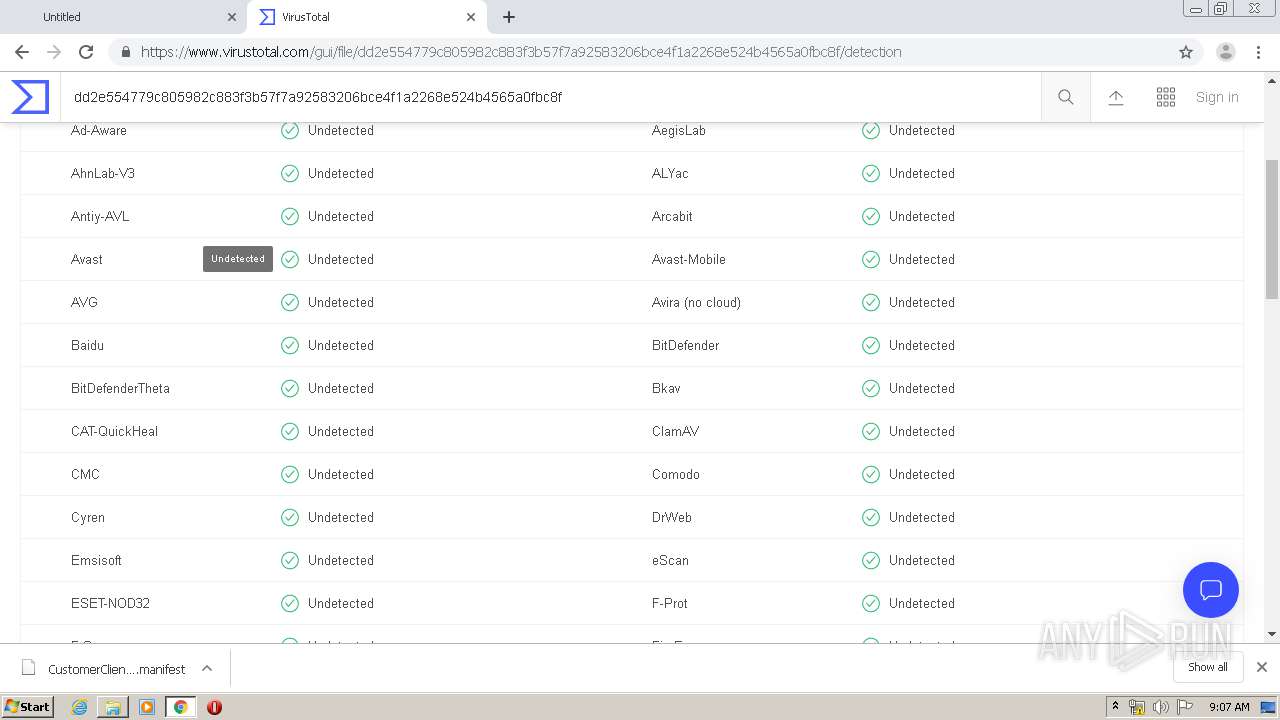
Task: Open the Start menu
Action: point(27,707)
